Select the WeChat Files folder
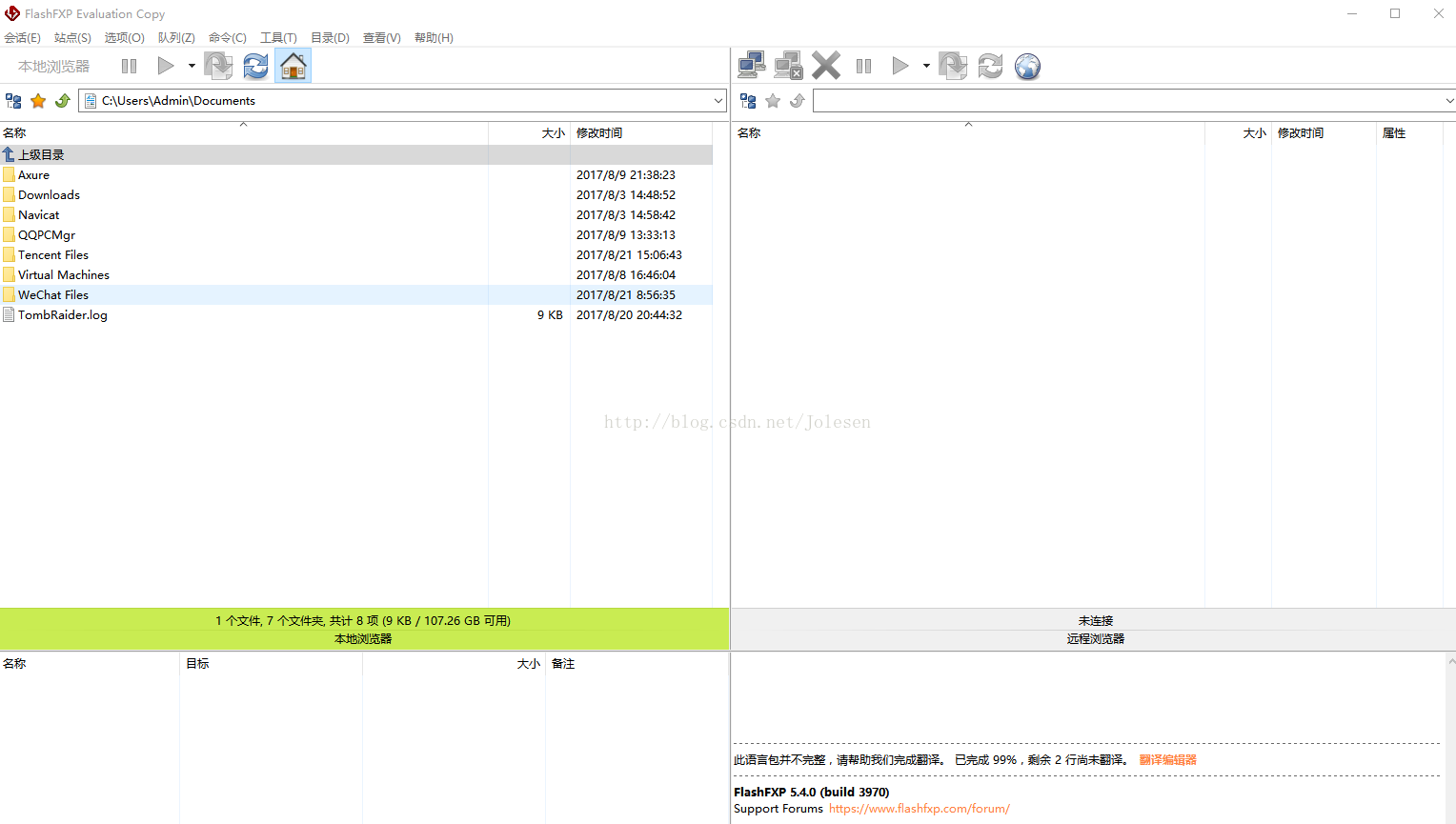The image size is (1456, 824). 356,295
